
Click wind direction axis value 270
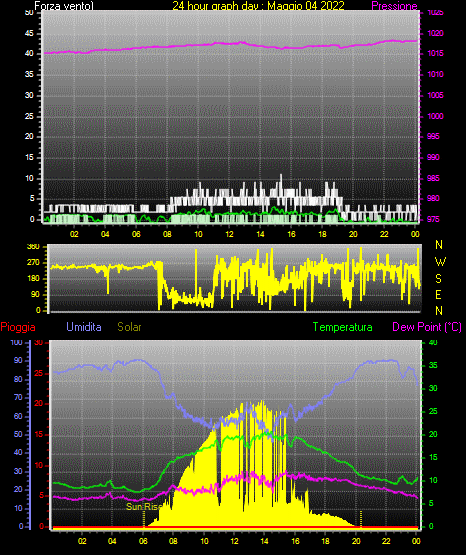(x=33, y=263)
